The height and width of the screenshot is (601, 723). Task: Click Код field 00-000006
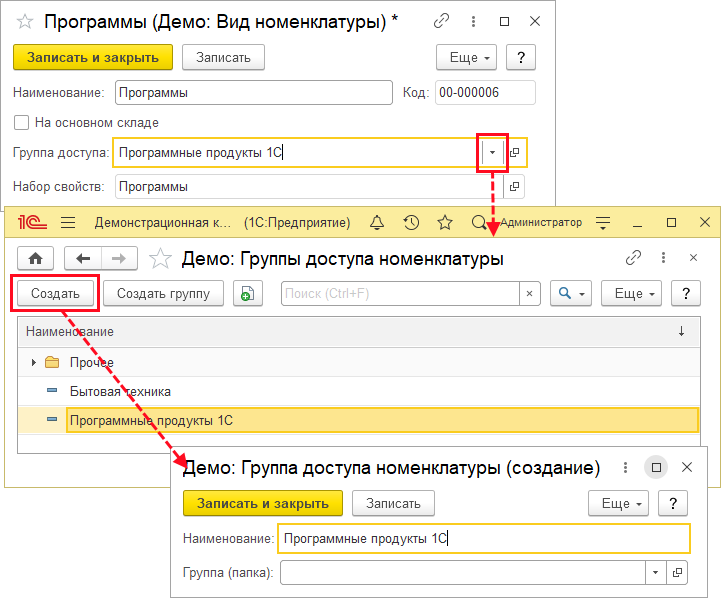(x=485, y=93)
